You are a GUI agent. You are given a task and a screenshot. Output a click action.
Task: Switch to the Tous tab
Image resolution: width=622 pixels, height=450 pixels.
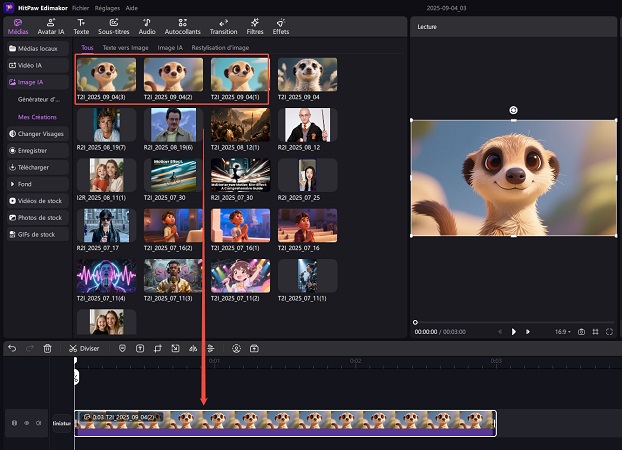coord(87,48)
